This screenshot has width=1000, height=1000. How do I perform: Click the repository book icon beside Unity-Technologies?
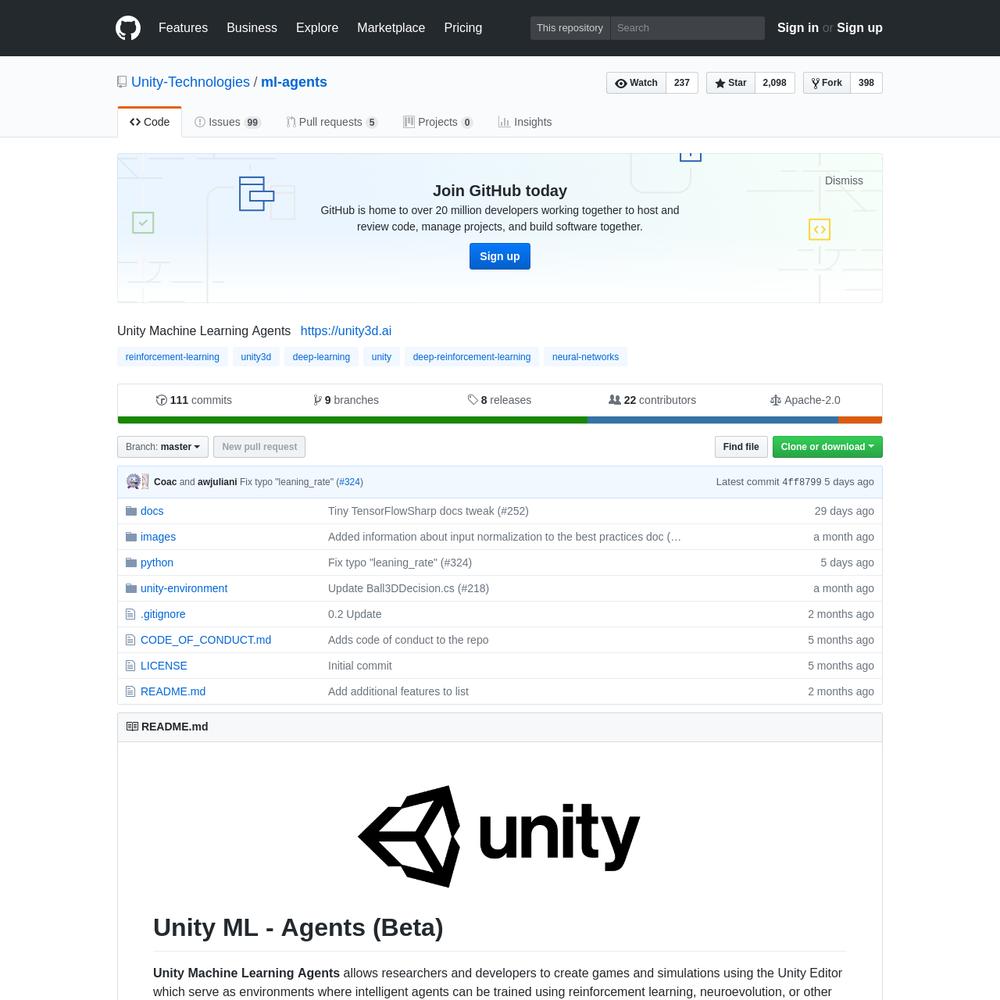[122, 82]
